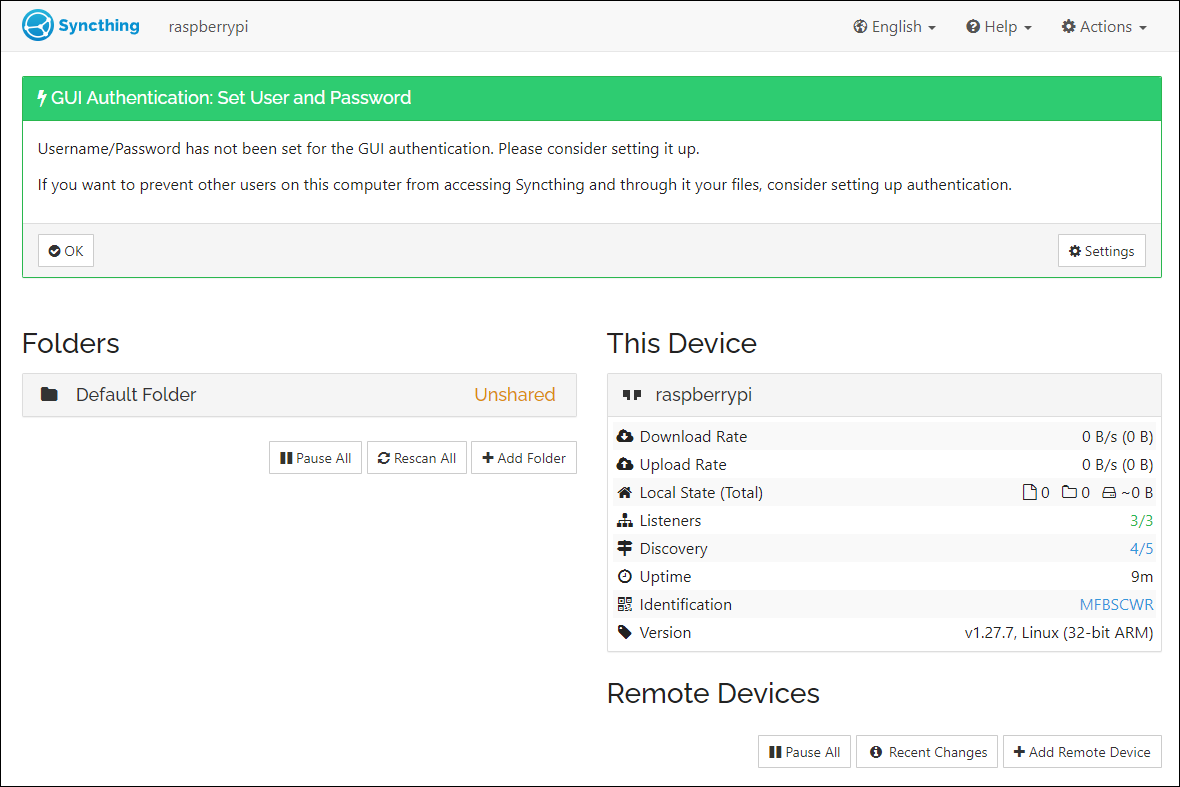
Task: Click the gear icon beside Actions
Action: 1069,26
